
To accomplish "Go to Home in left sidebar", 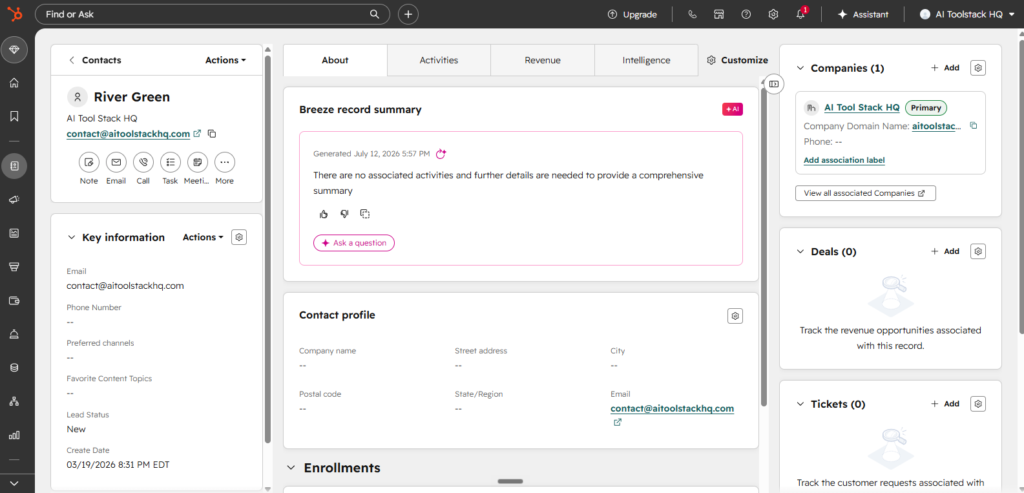I will point(14,83).
